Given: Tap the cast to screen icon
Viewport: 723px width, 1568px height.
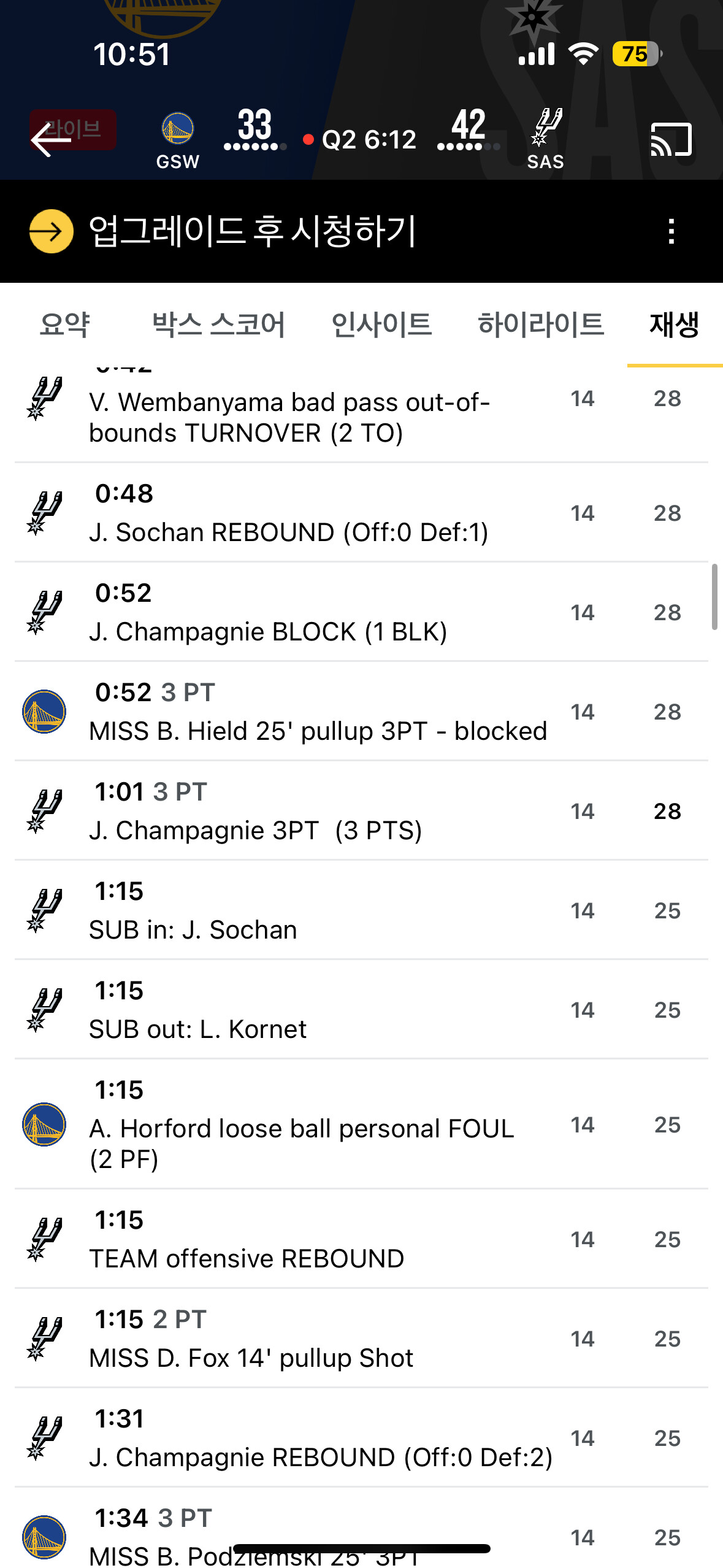Looking at the screenshot, I should click(671, 139).
